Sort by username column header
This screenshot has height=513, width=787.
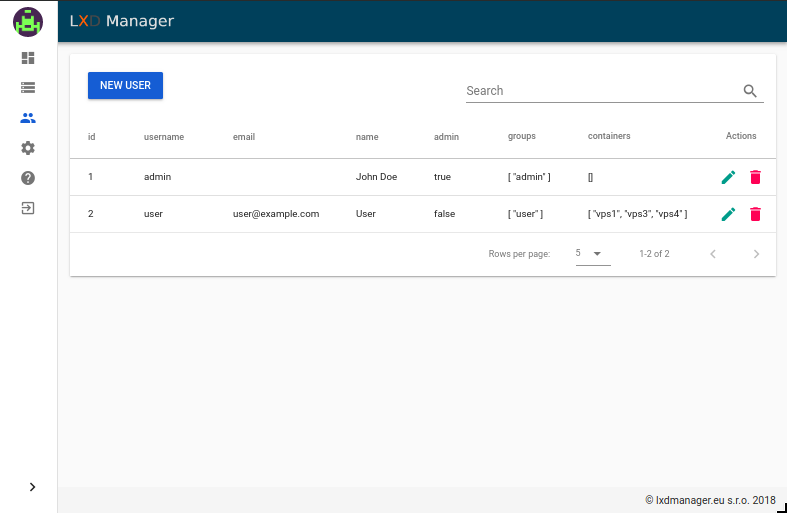164,137
